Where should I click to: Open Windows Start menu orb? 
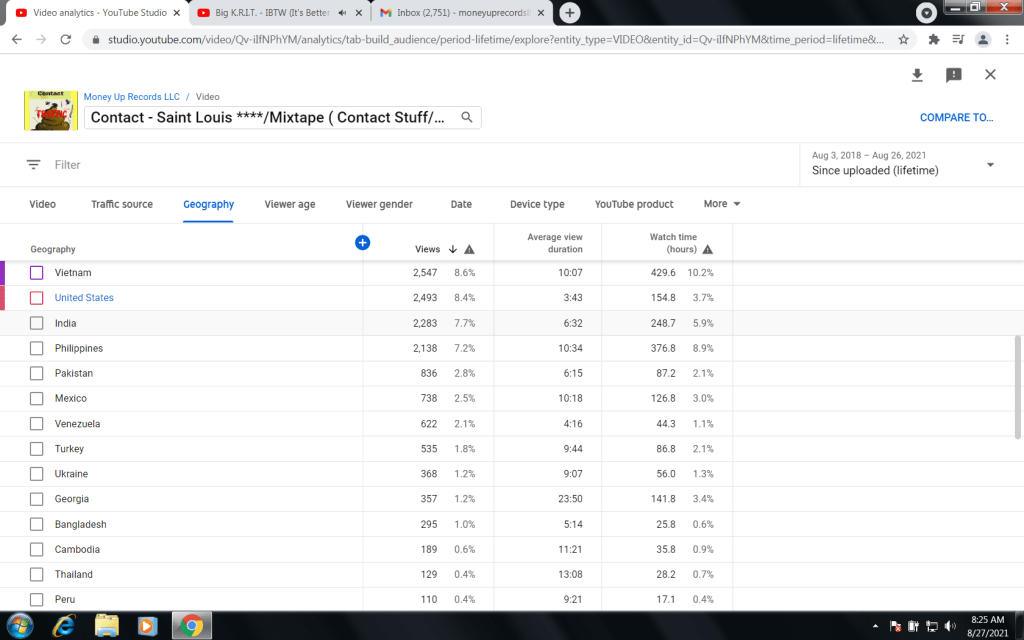pos(20,626)
